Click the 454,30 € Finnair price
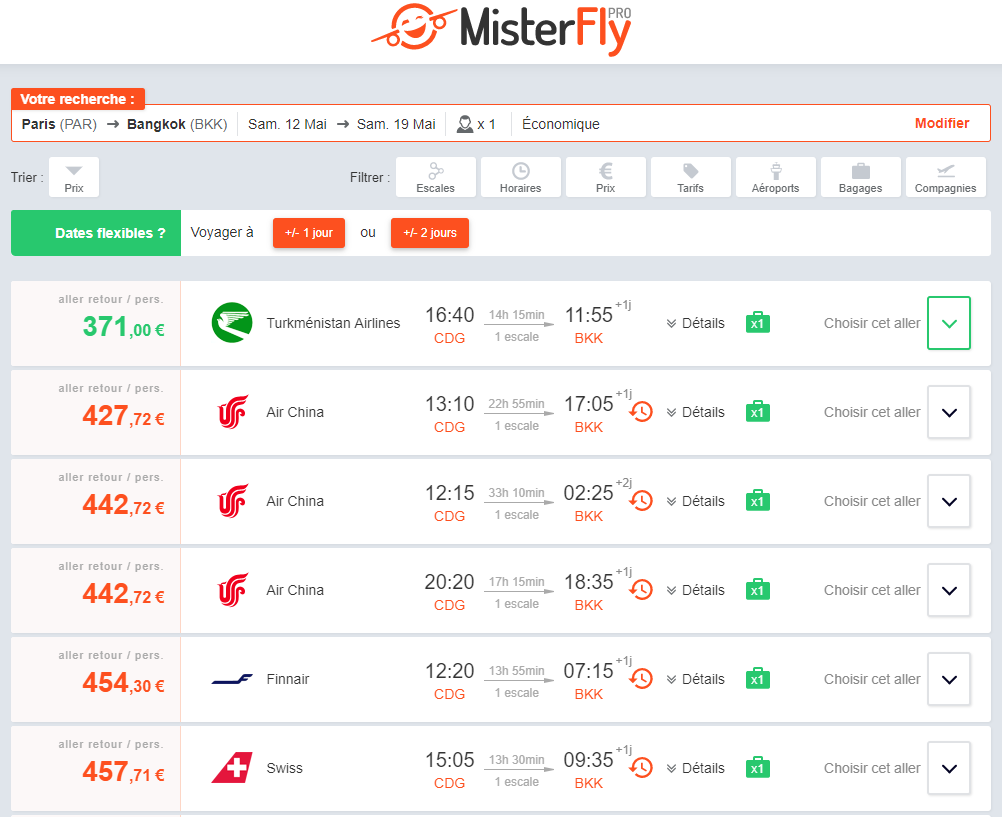The image size is (1002, 817). point(123,682)
